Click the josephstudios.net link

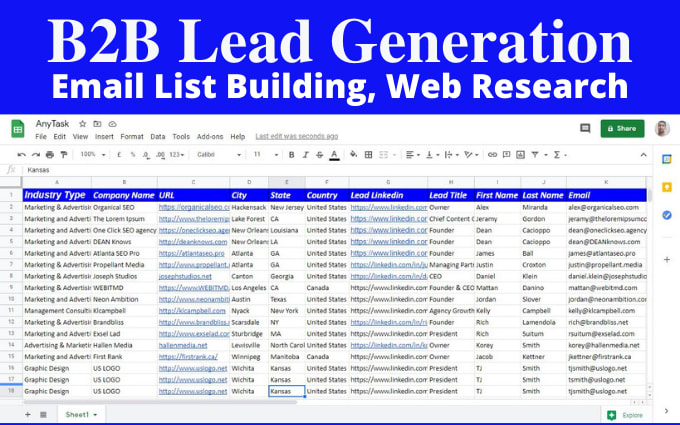coord(185,276)
